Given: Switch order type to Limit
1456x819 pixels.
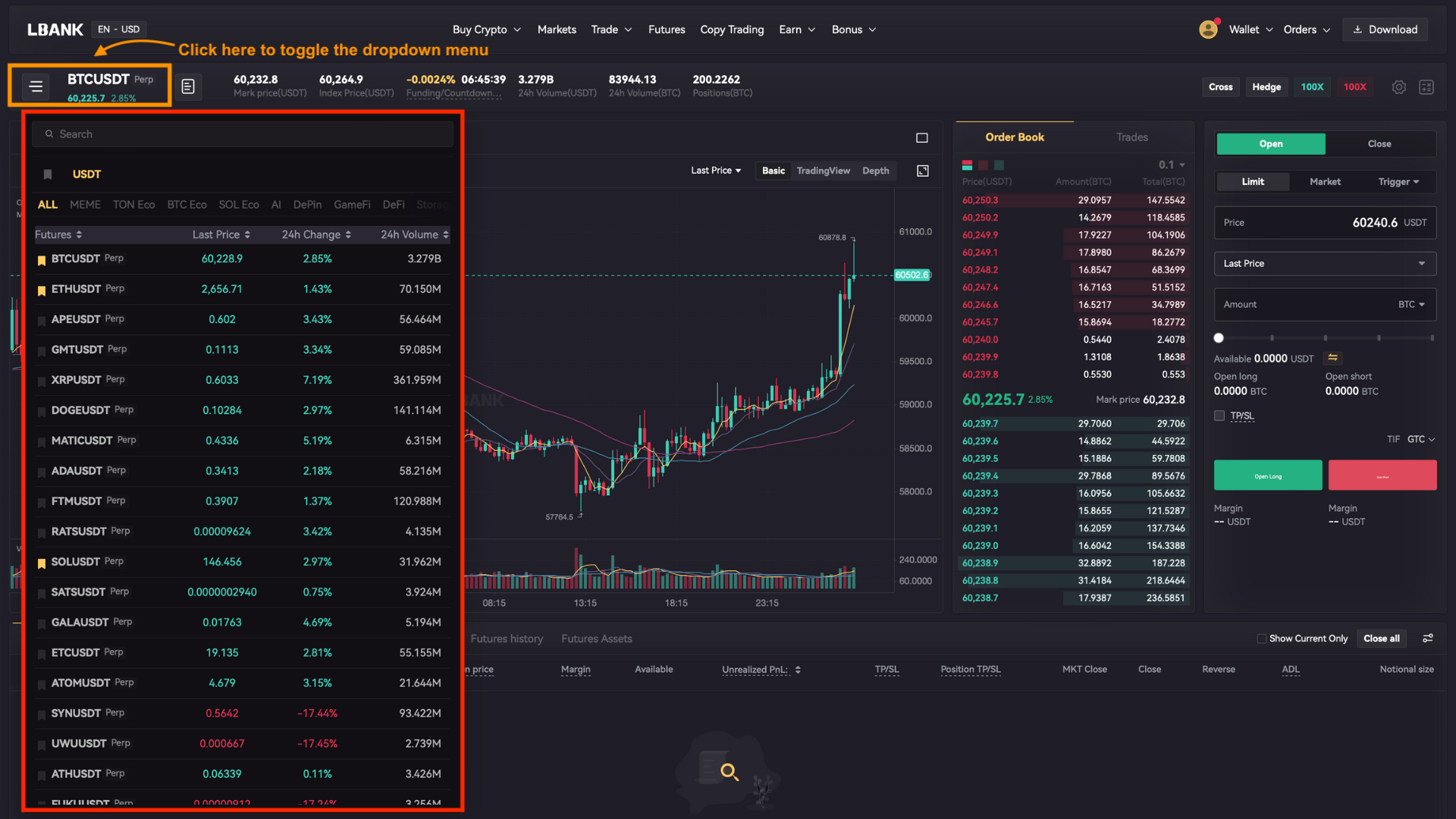Looking at the screenshot, I should pyautogui.click(x=1253, y=182).
